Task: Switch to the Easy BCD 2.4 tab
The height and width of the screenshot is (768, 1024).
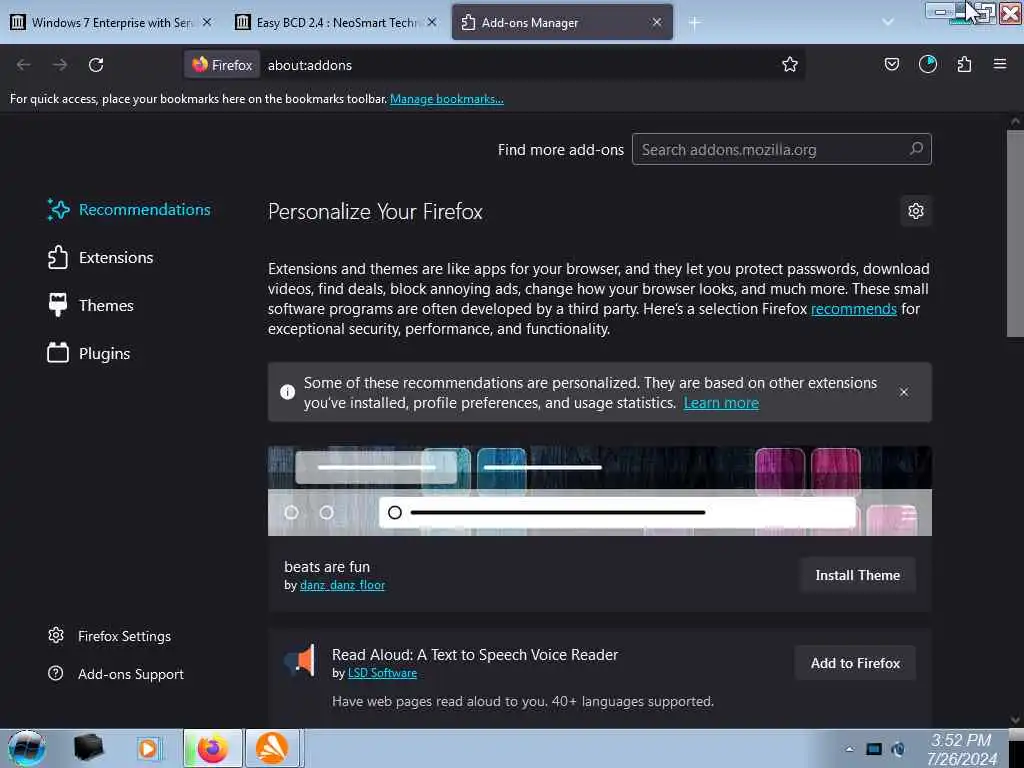Action: pyautogui.click(x=336, y=22)
